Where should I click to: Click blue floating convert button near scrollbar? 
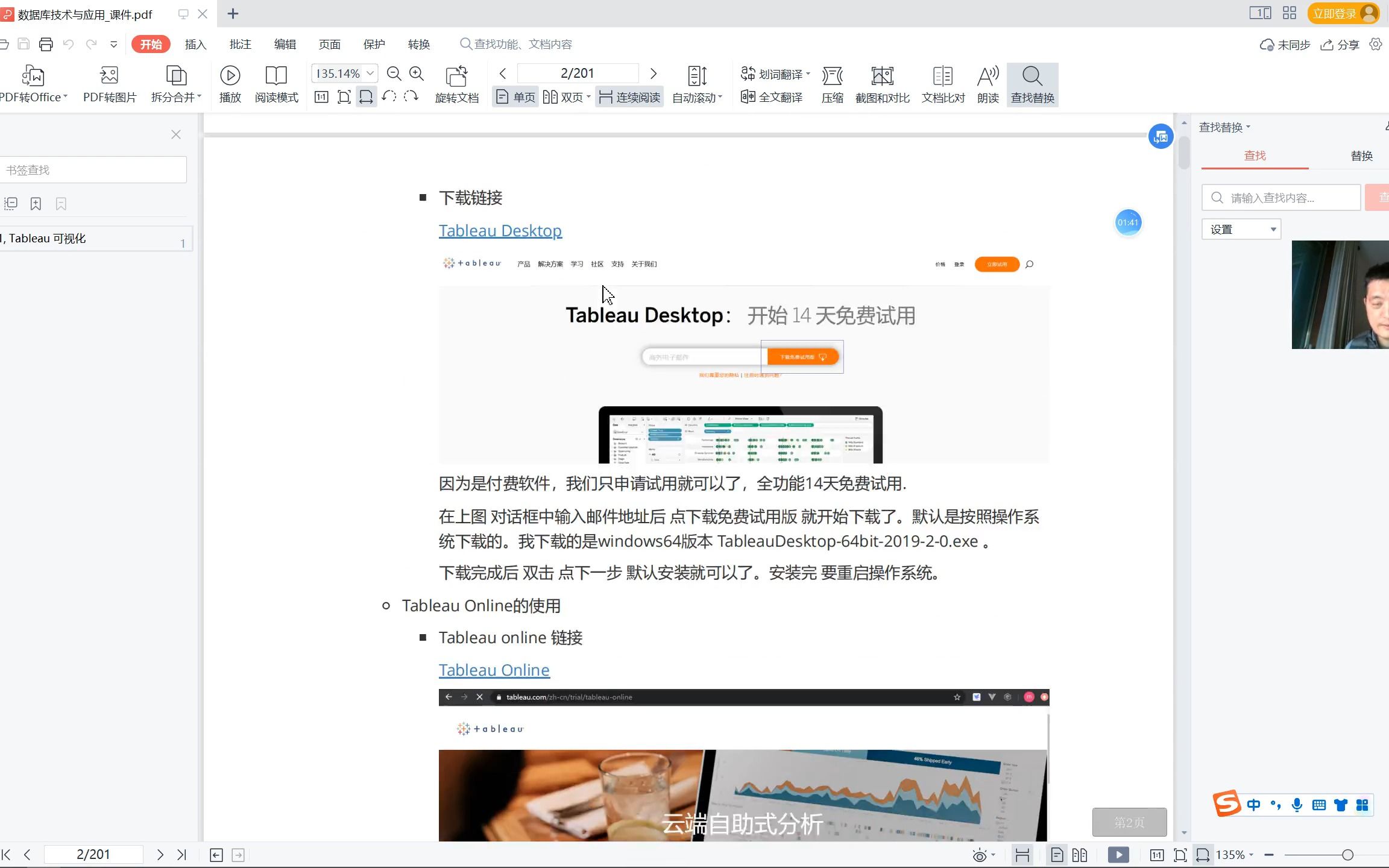1160,137
